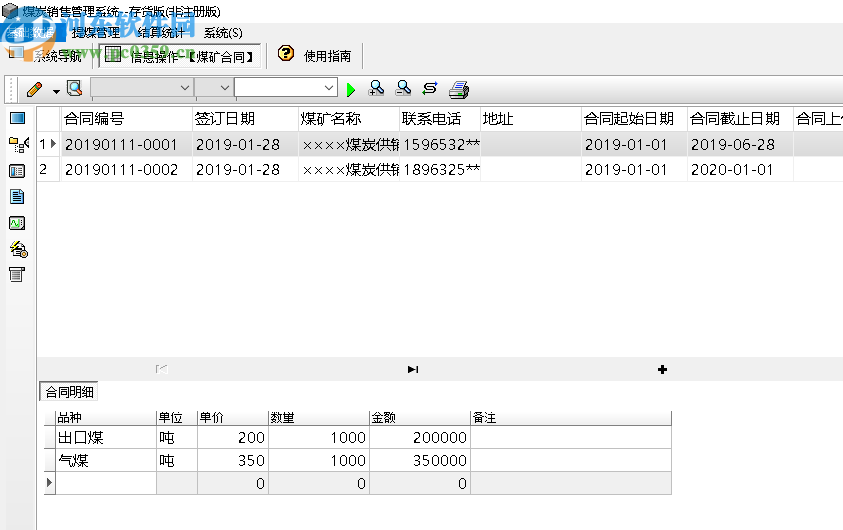
Task: Click the 煤矿名称 column header
Action: coord(349,119)
